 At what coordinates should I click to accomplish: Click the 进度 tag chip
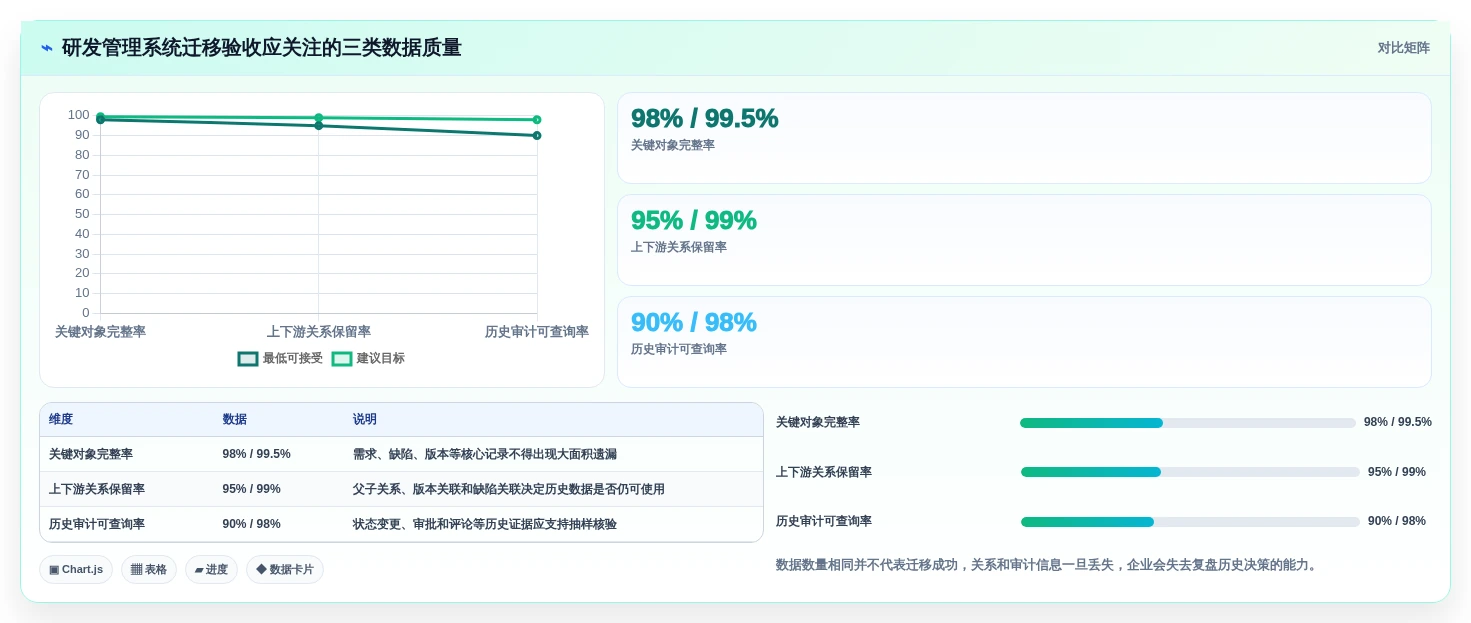pos(211,569)
